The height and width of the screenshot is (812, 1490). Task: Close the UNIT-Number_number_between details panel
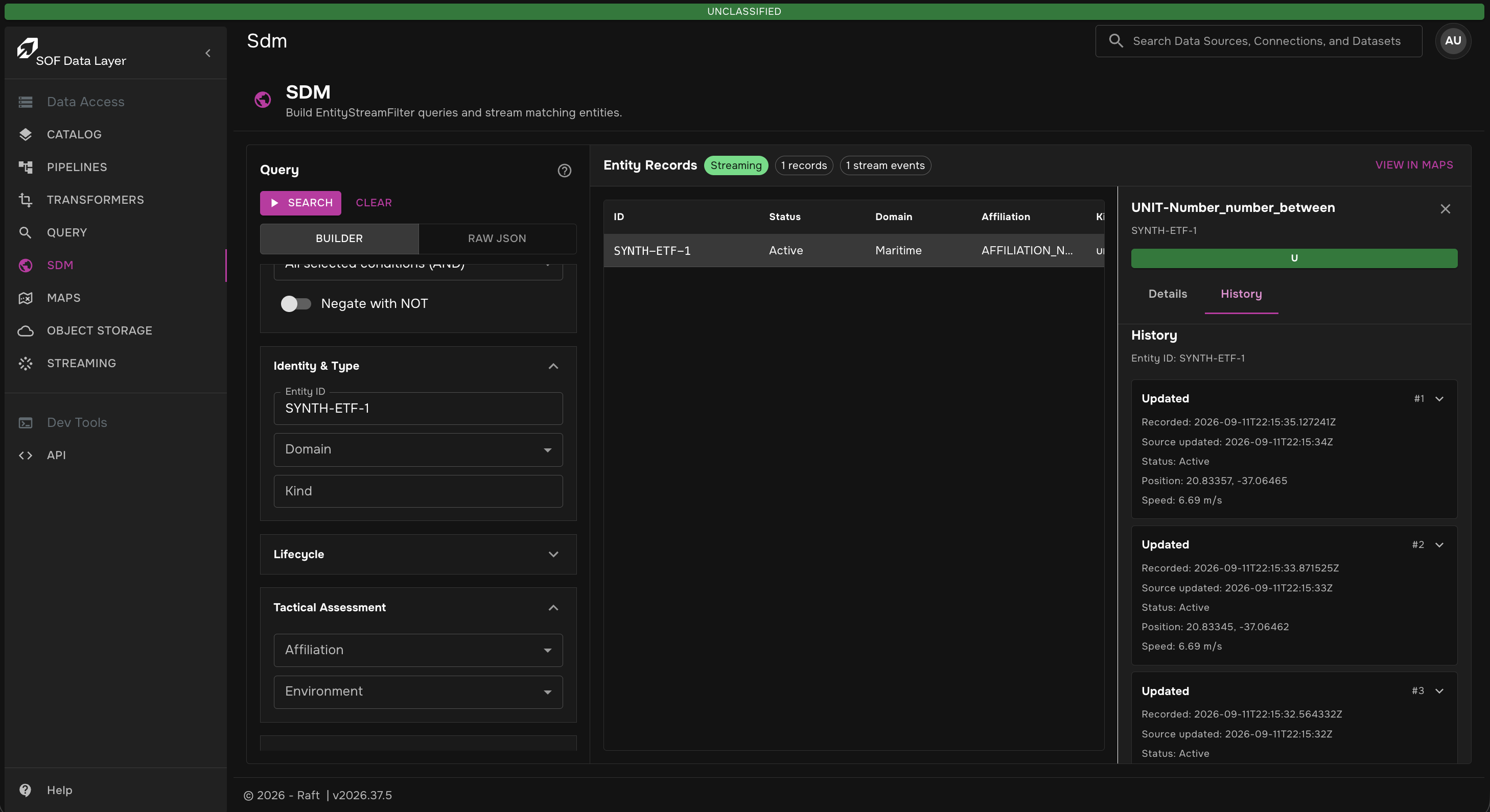coord(1445,209)
